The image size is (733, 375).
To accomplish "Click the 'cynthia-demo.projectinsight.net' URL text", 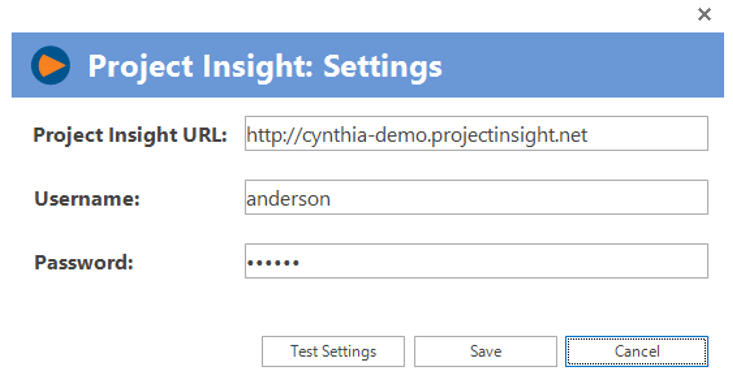I will coord(445,135).
